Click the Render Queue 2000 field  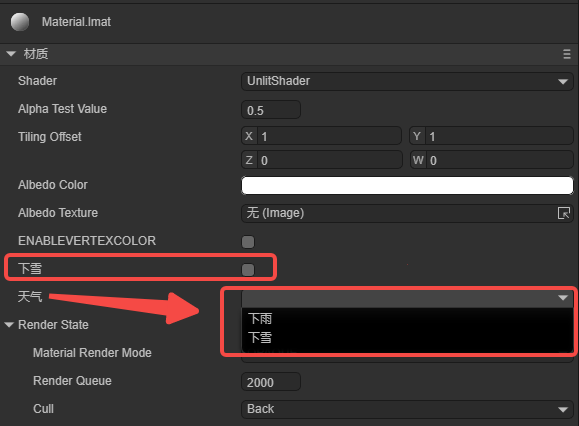tap(271, 382)
